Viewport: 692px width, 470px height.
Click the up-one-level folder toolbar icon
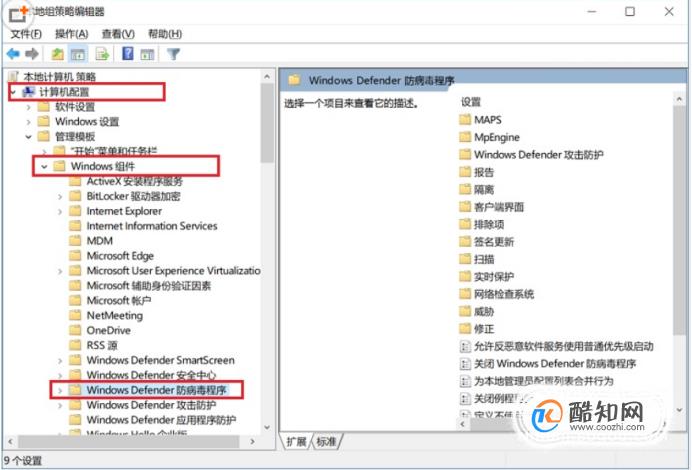click(x=57, y=54)
